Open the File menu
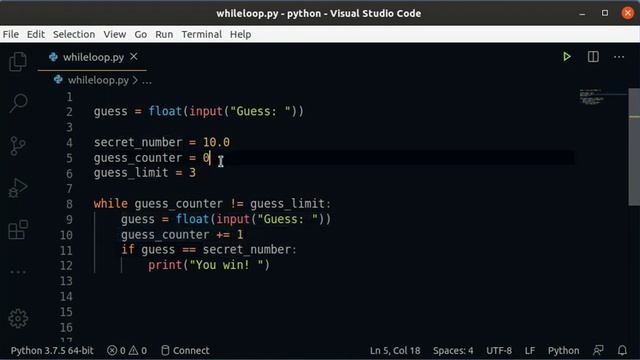This screenshot has height=360, width=640. (x=11, y=34)
